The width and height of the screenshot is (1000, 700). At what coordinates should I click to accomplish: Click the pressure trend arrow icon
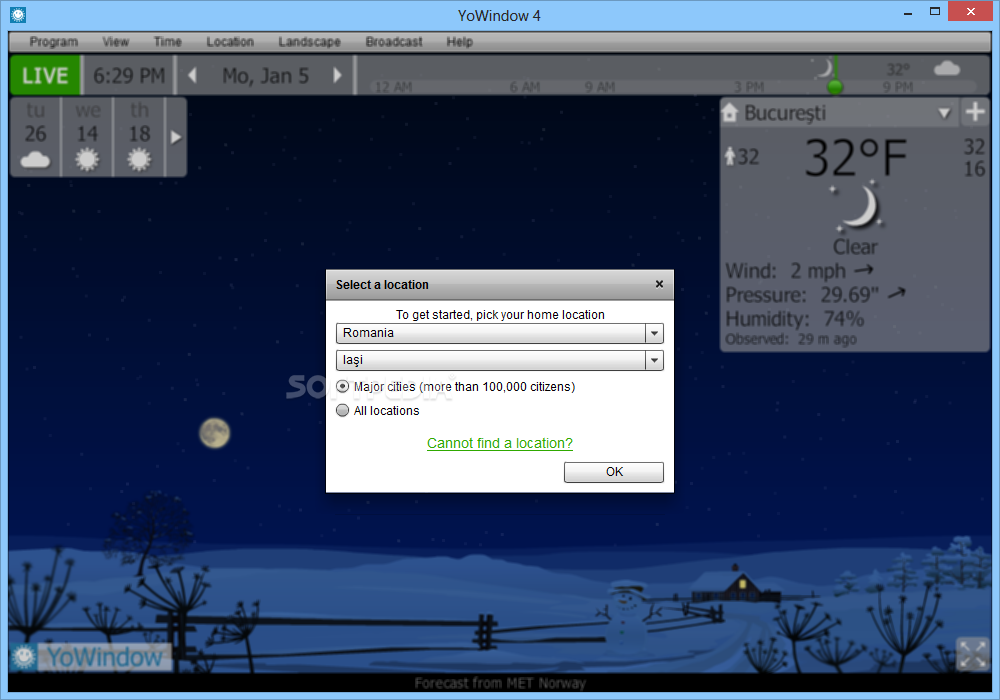[x=897, y=293]
